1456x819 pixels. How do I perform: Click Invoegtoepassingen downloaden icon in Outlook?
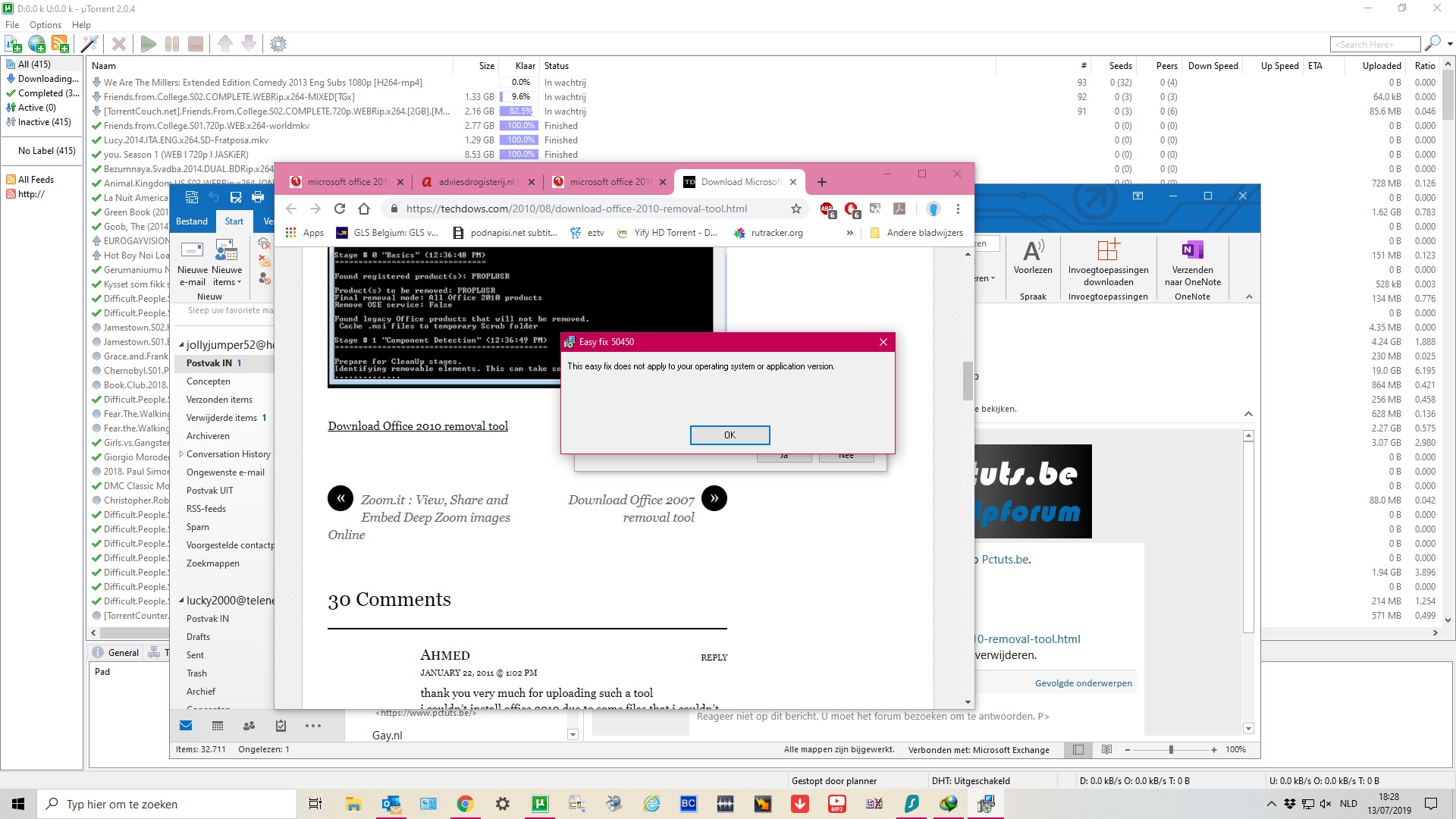tap(1108, 263)
